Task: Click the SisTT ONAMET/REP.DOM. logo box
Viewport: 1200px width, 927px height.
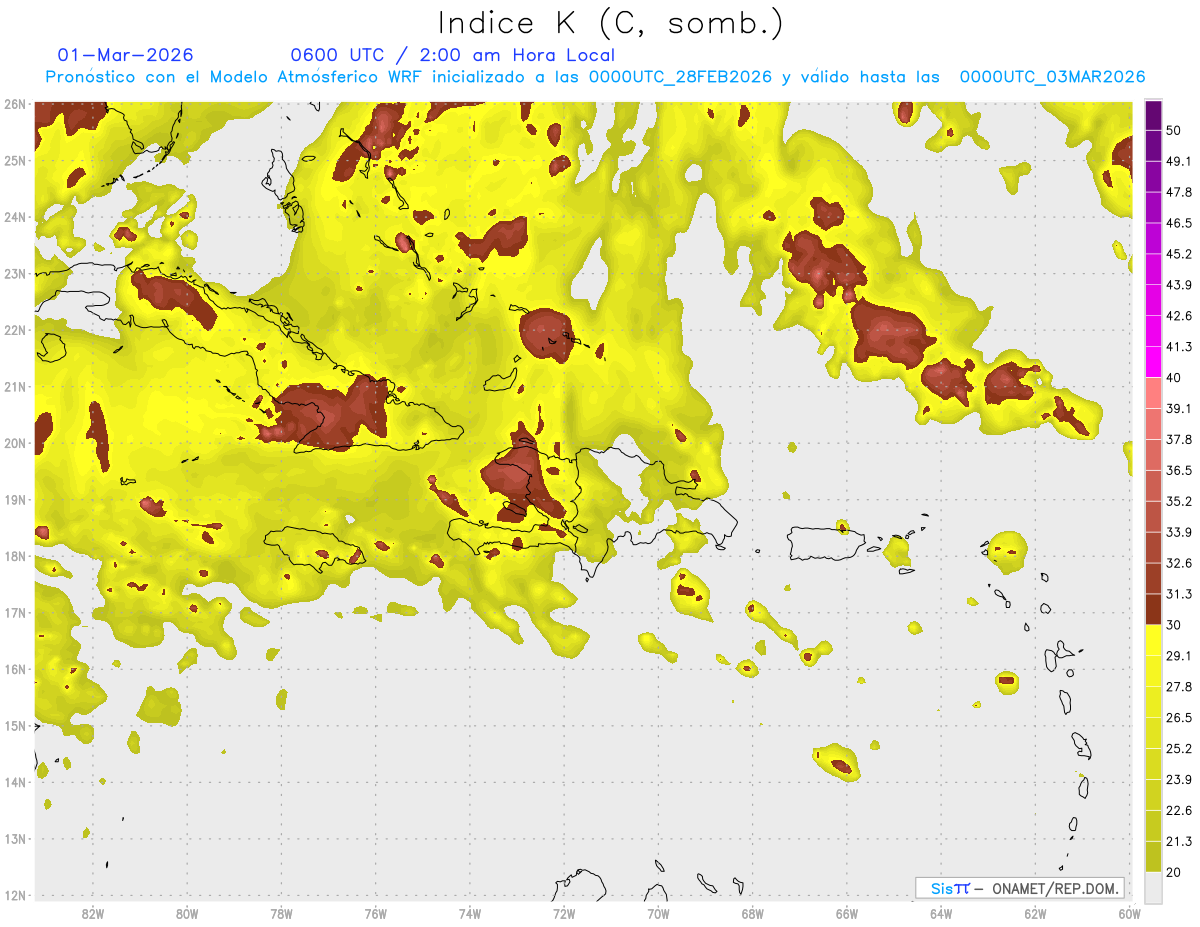Action: [x=1019, y=888]
